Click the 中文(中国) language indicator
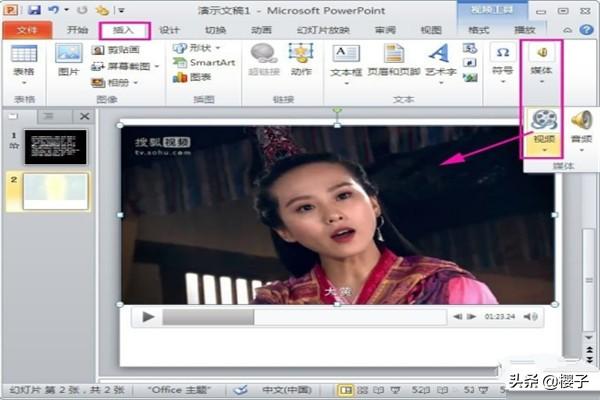600x400 pixels. [287, 390]
